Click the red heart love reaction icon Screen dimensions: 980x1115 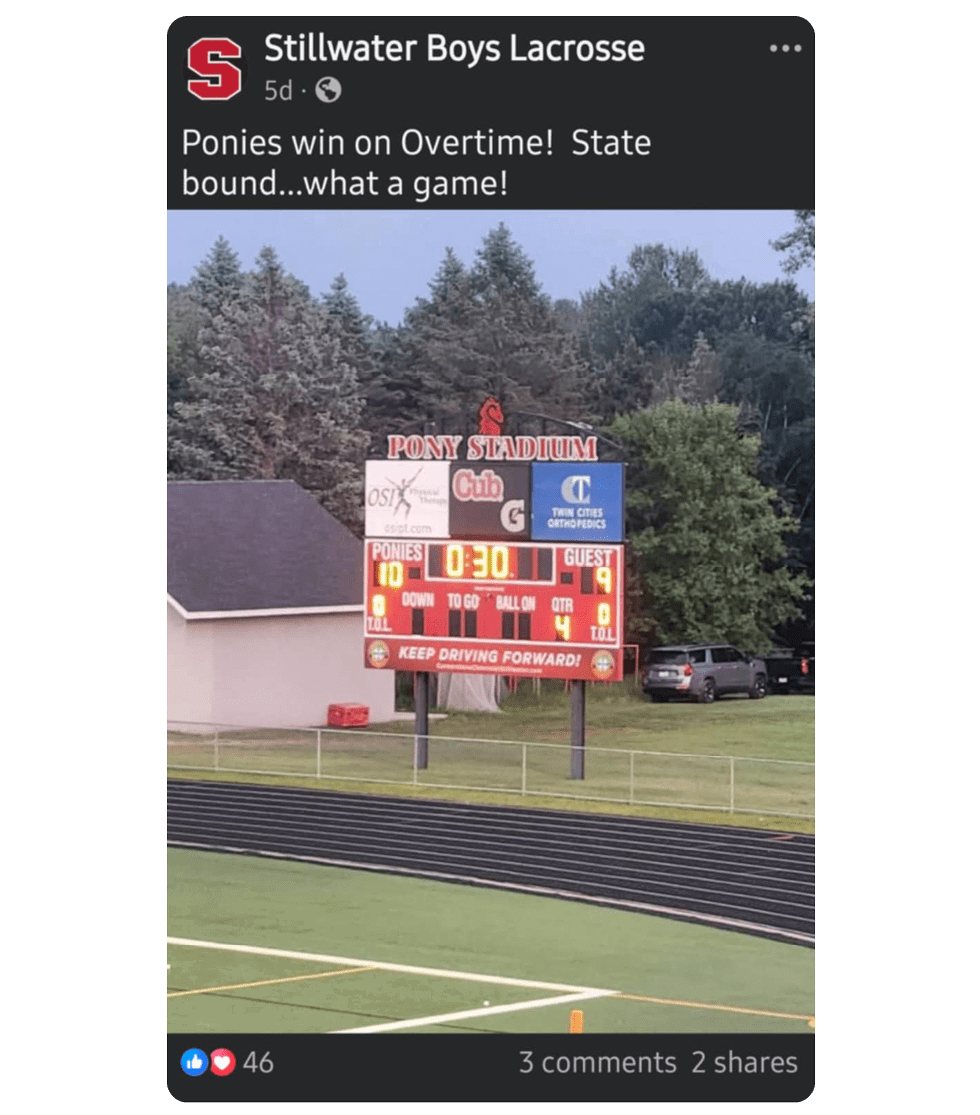pos(222,1062)
